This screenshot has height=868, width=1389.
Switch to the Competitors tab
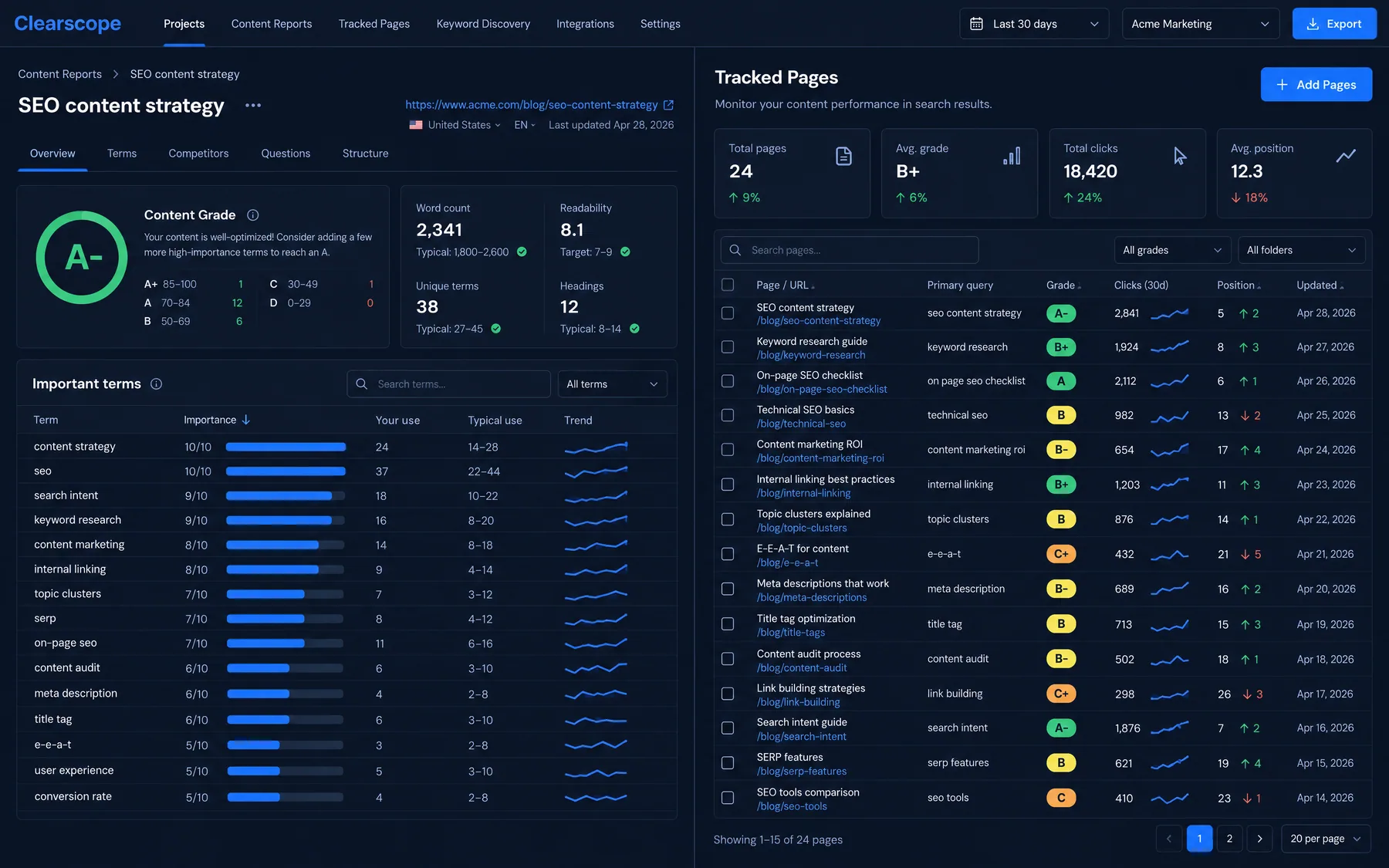(198, 154)
